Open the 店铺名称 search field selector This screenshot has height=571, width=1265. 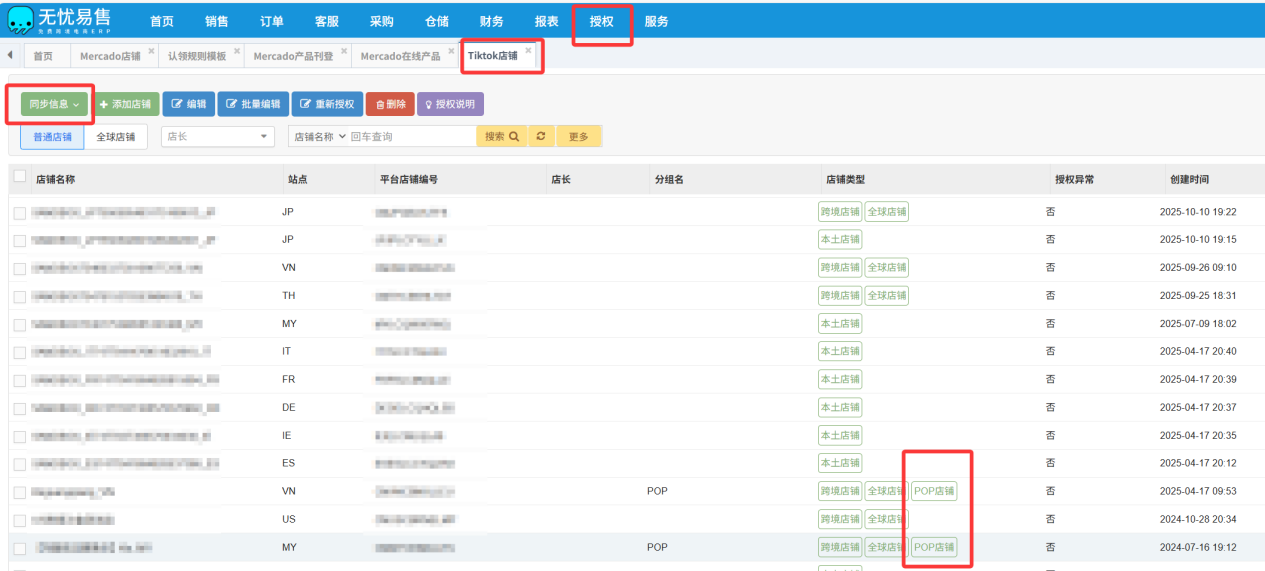coord(319,136)
